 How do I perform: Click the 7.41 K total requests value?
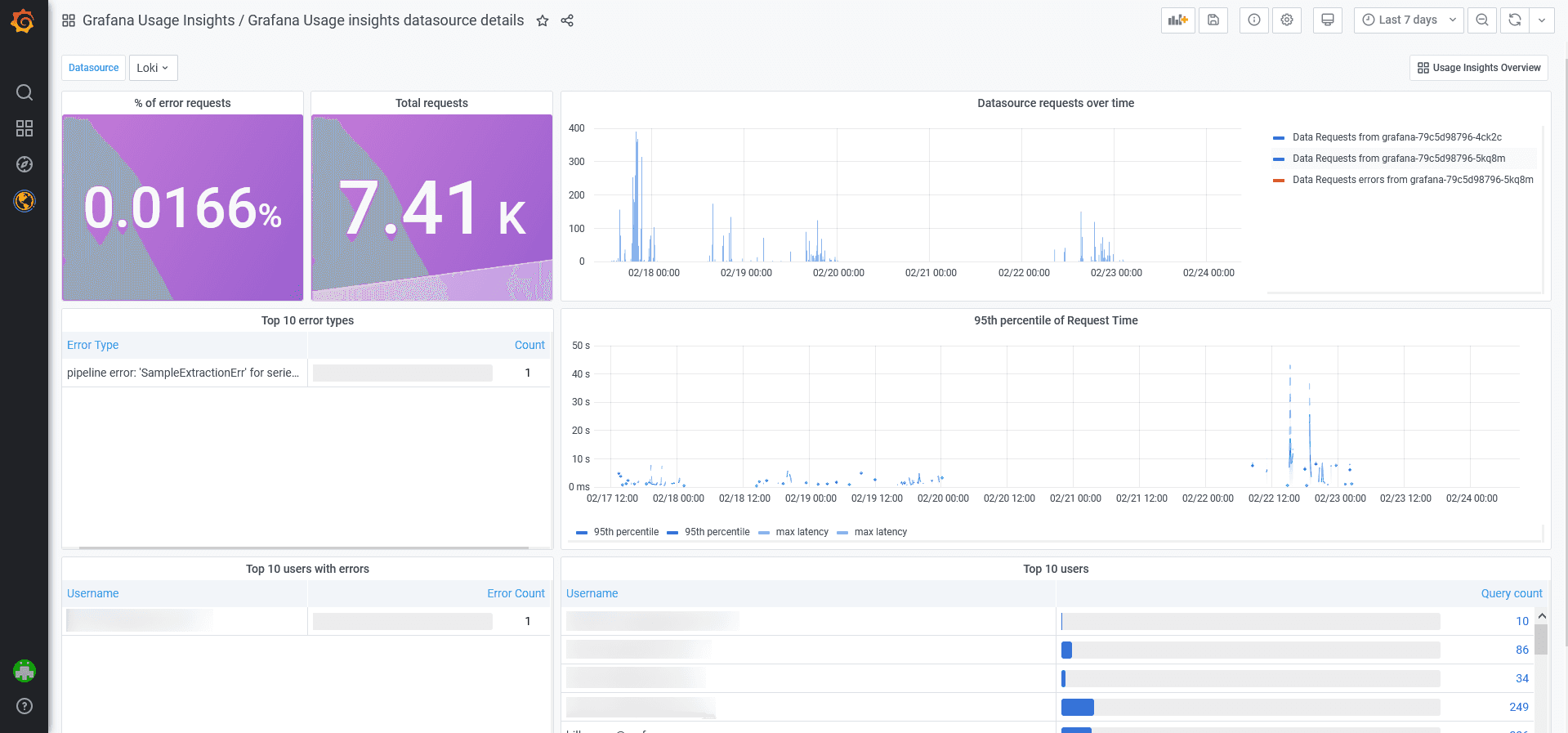pyautogui.click(x=431, y=208)
